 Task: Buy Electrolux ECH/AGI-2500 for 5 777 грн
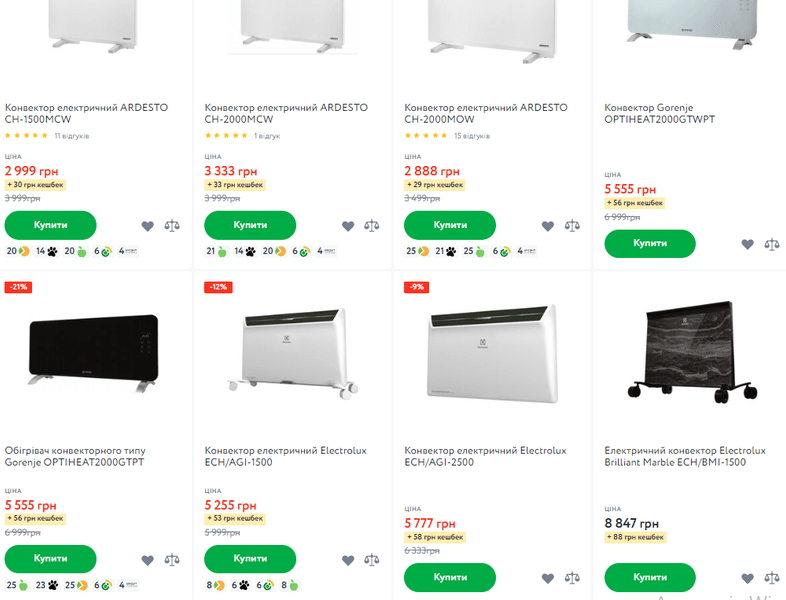[x=450, y=577]
